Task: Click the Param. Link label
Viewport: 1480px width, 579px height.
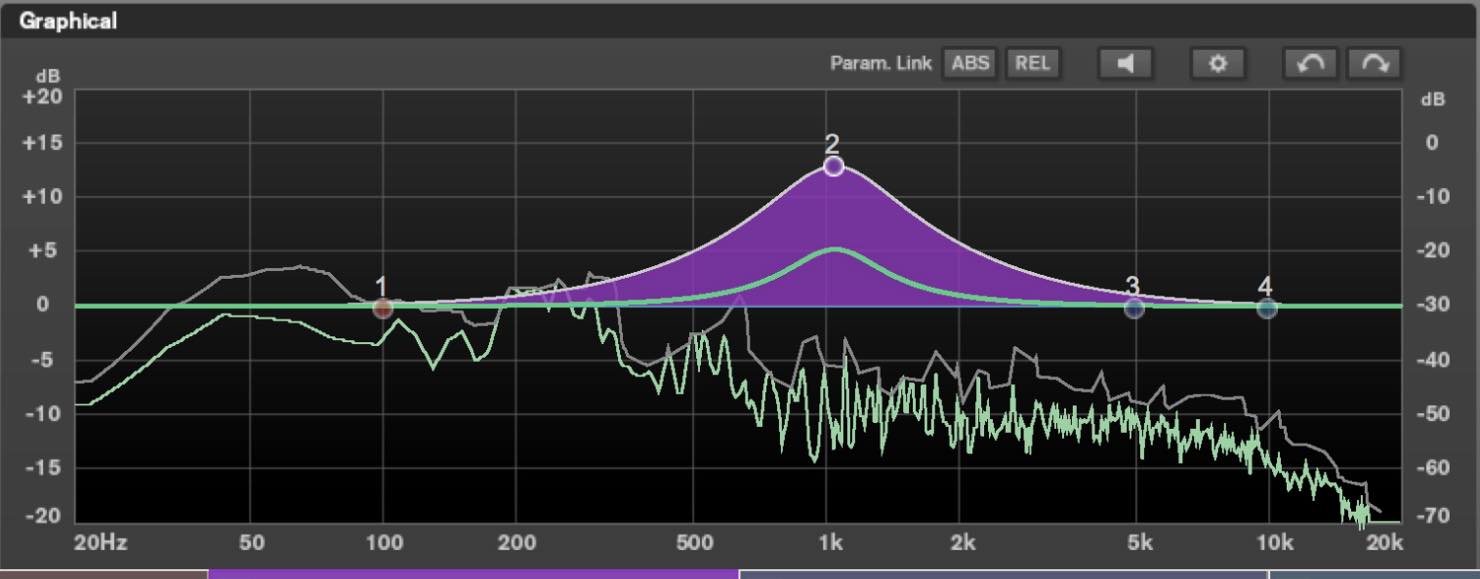Action: pos(881,64)
